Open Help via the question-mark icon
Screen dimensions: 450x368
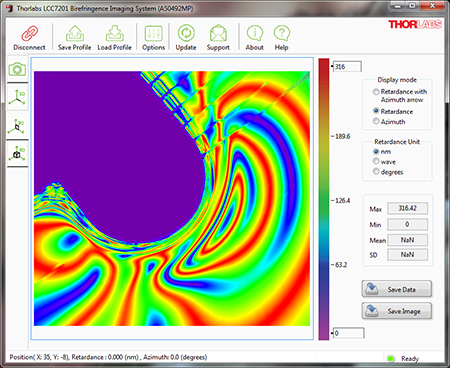pos(282,33)
